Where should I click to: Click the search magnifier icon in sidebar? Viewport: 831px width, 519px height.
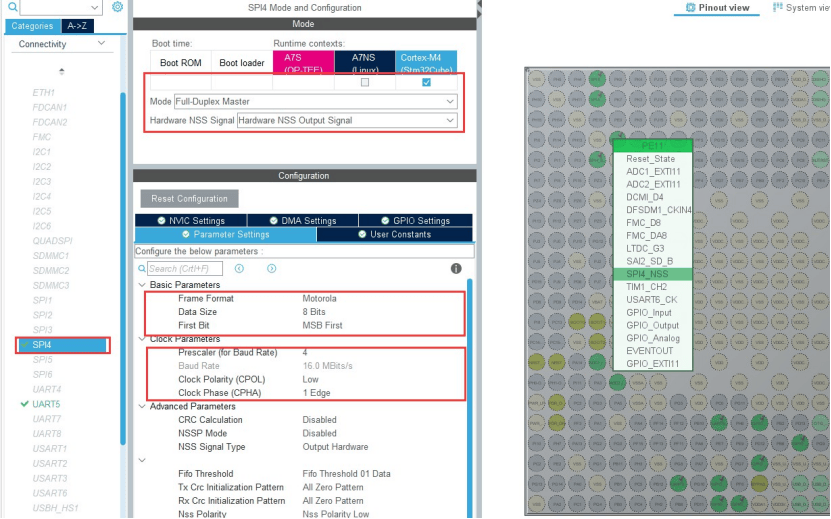click(12, 7)
